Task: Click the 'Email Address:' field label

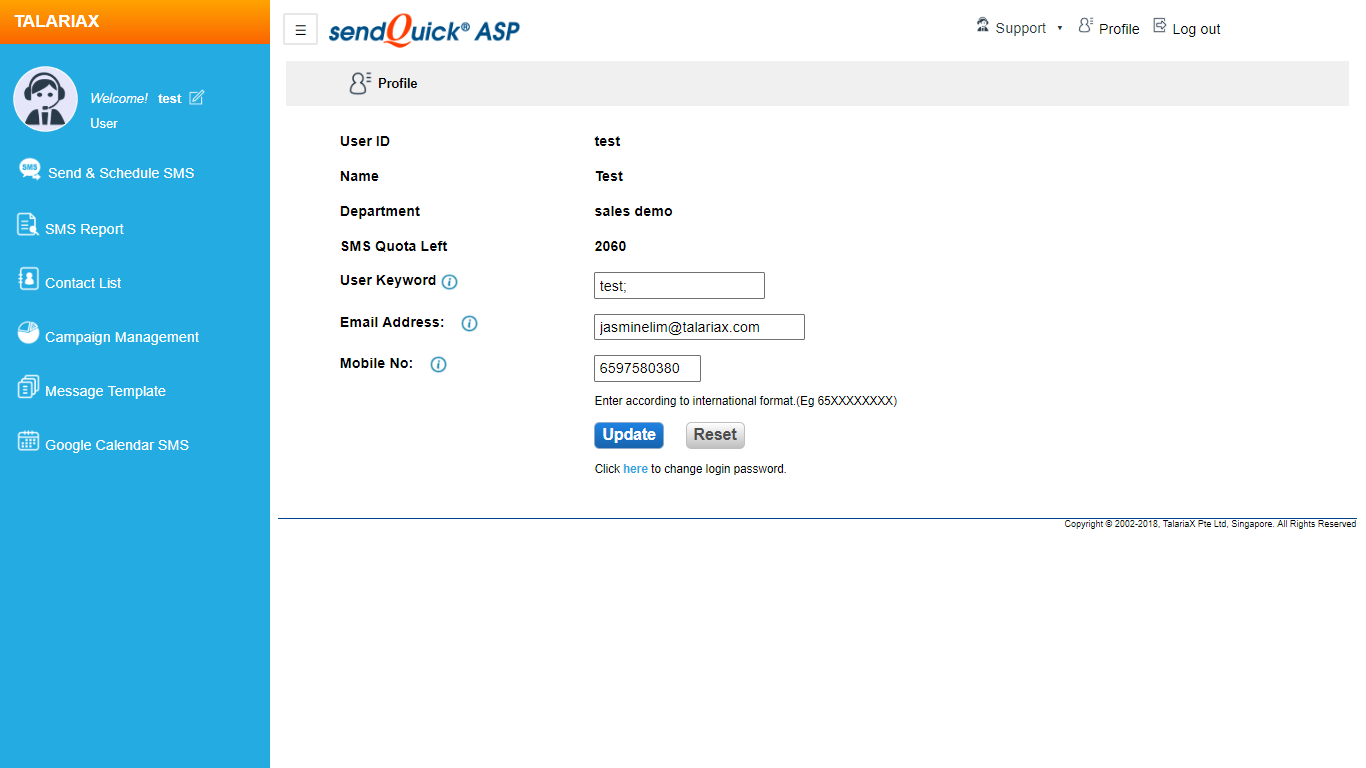Action: pyautogui.click(x=392, y=322)
